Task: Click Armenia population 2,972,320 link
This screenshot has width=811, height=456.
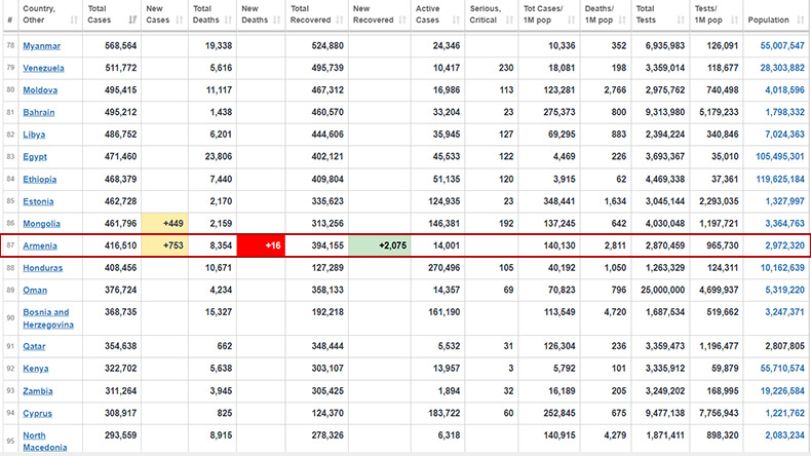Action: (x=785, y=246)
